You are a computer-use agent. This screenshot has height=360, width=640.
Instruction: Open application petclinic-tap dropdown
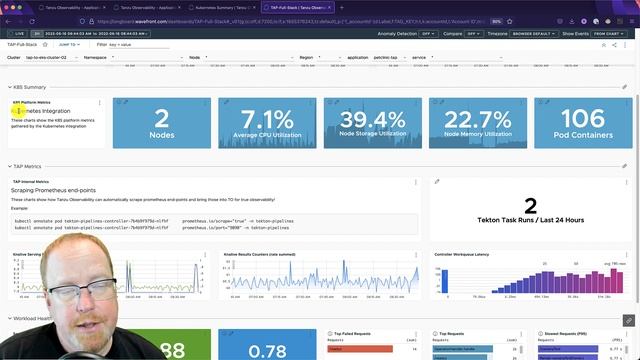(x=389, y=58)
